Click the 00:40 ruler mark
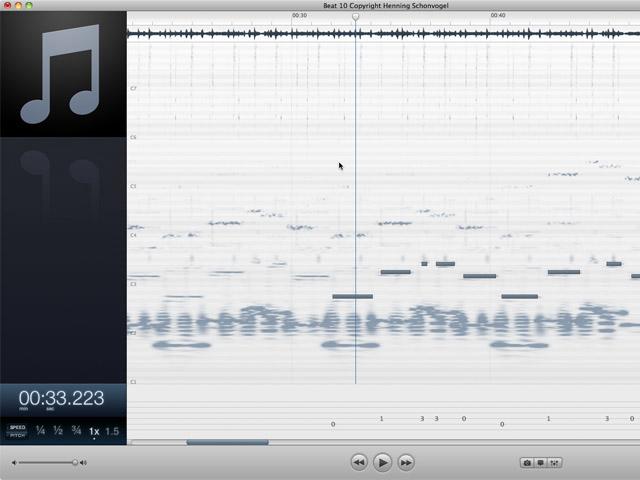The width and height of the screenshot is (640, 480). (x=498, y=15)
